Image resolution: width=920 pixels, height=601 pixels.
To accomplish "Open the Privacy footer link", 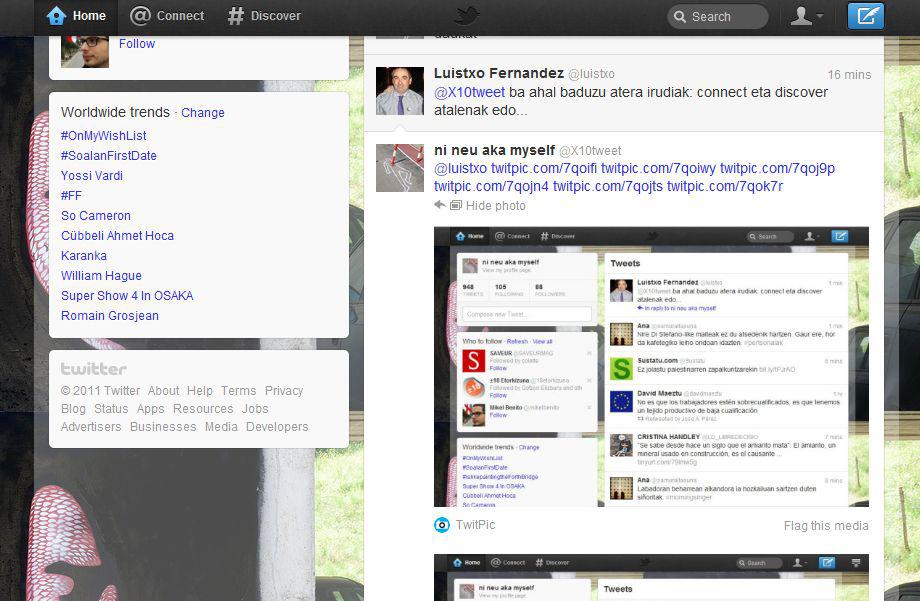I will point(283,391).
